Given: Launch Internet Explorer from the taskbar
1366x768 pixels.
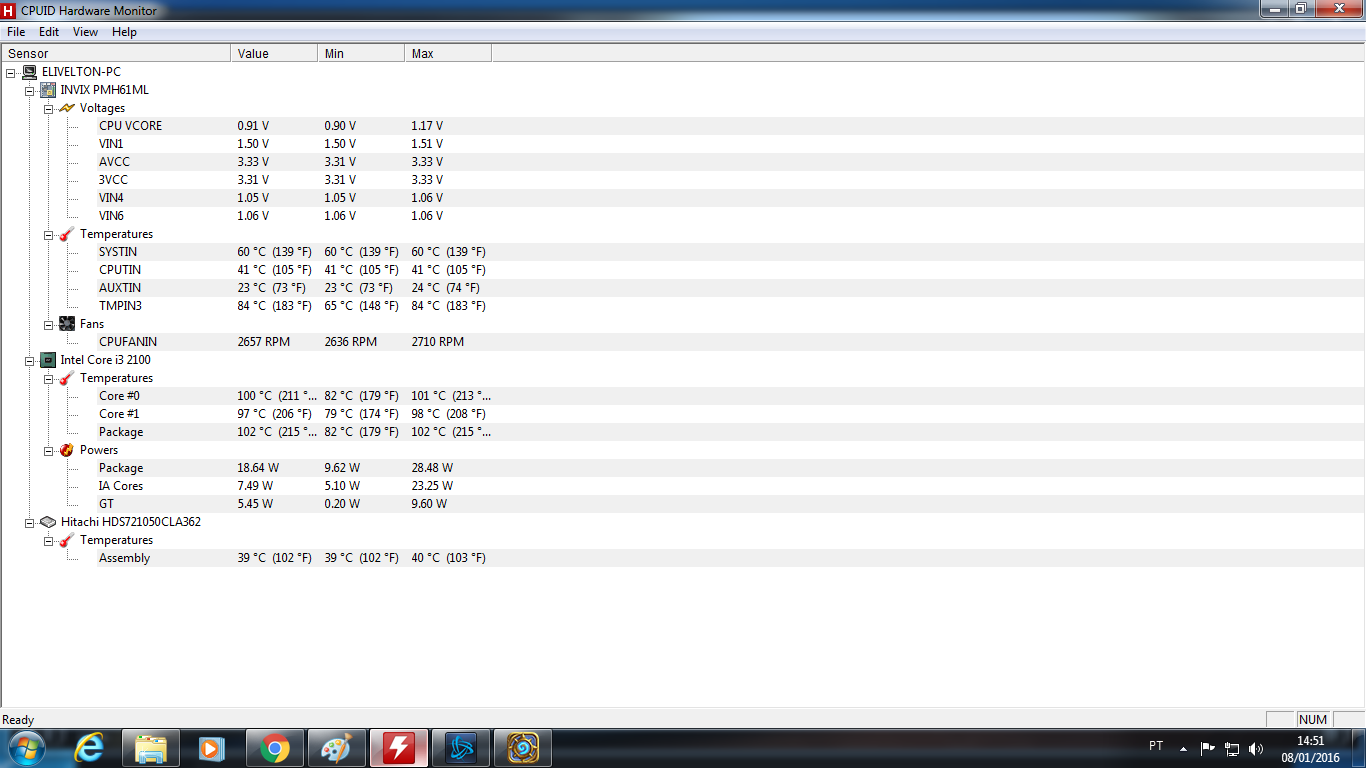Looking at the screenshot, I should pyautogui.click(x=89, y=748).
